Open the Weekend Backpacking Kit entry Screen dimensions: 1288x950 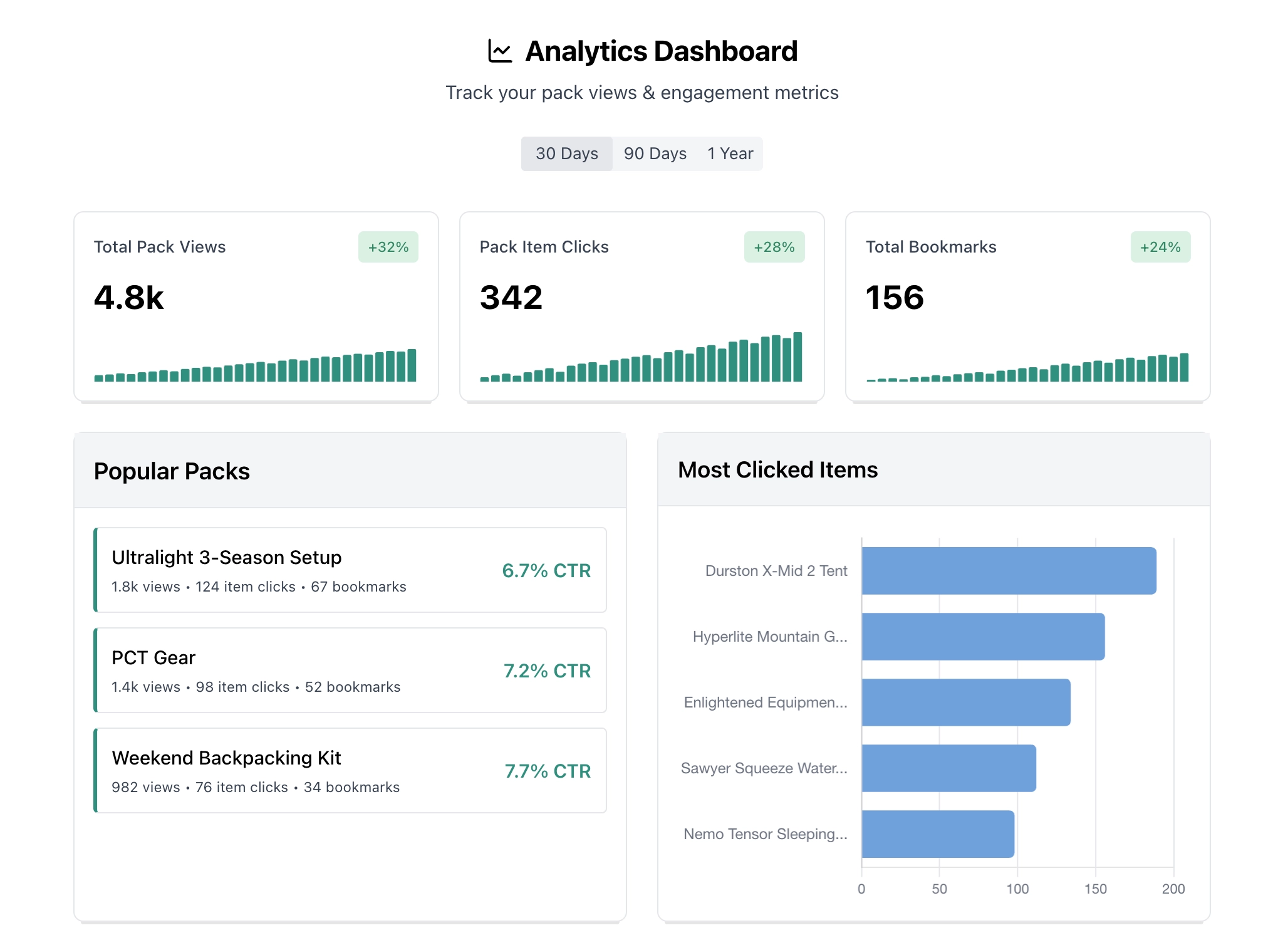[226, 758]
